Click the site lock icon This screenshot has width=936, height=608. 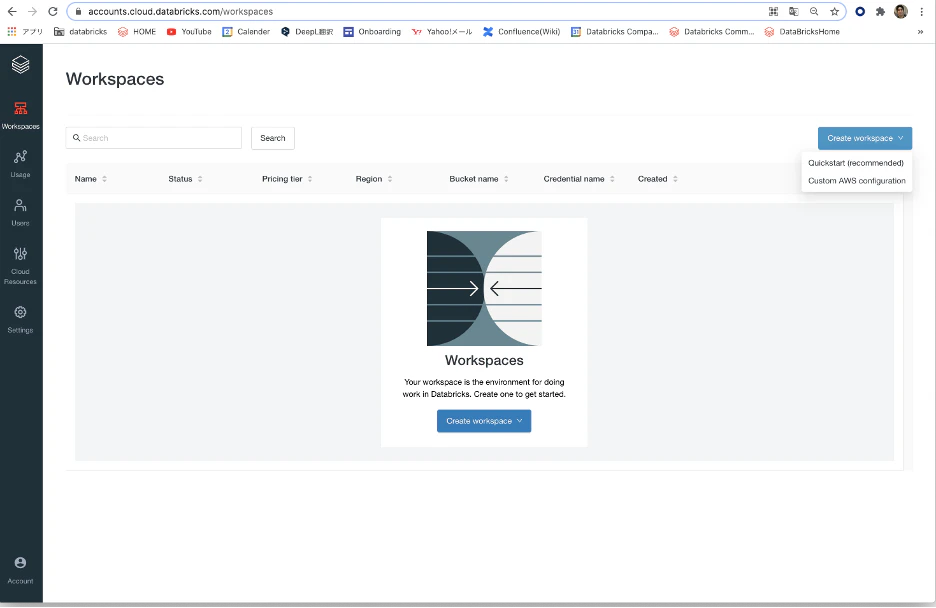click(78, 11)
